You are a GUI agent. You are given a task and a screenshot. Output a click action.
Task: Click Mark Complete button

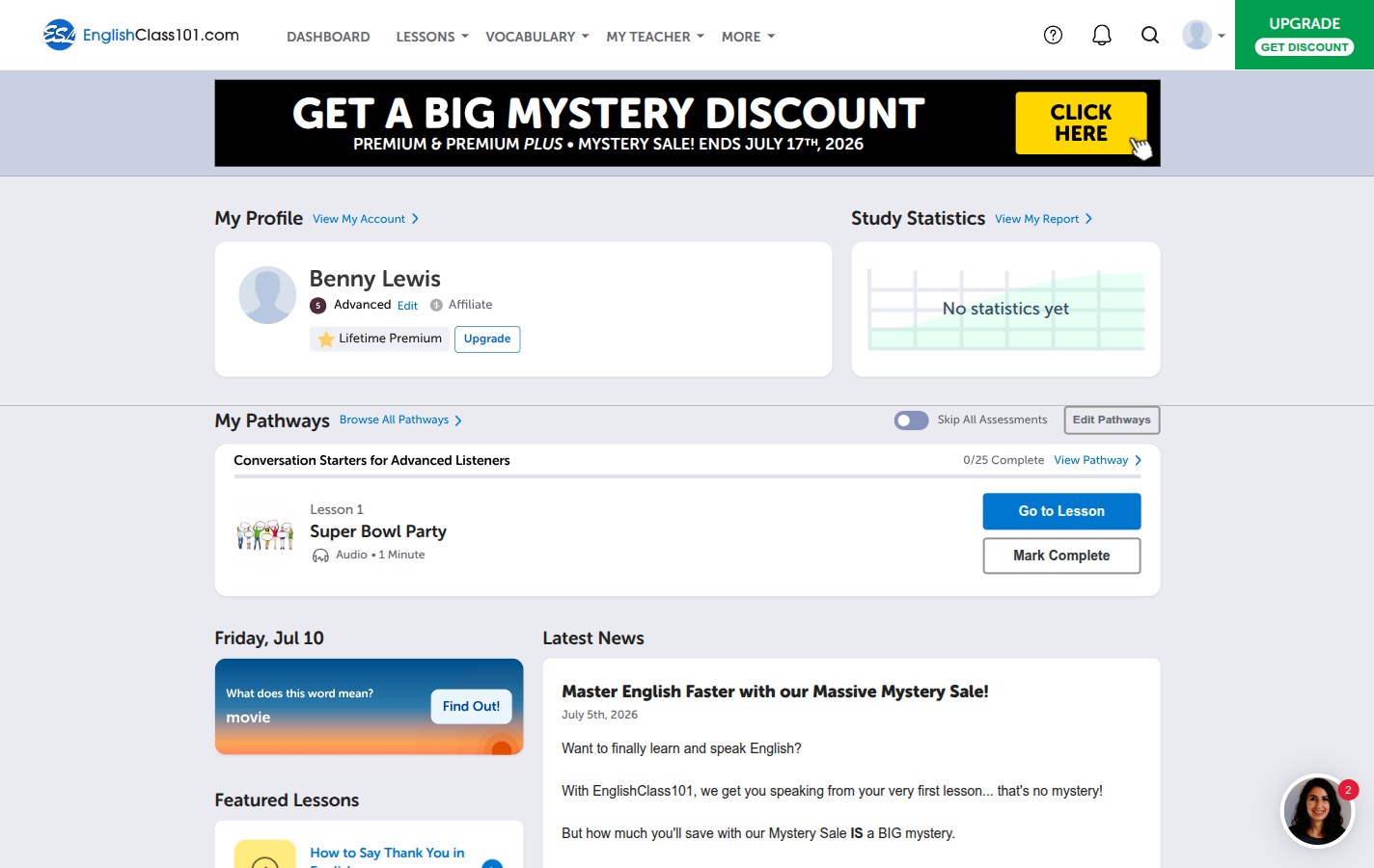(x=1061, y=556)
